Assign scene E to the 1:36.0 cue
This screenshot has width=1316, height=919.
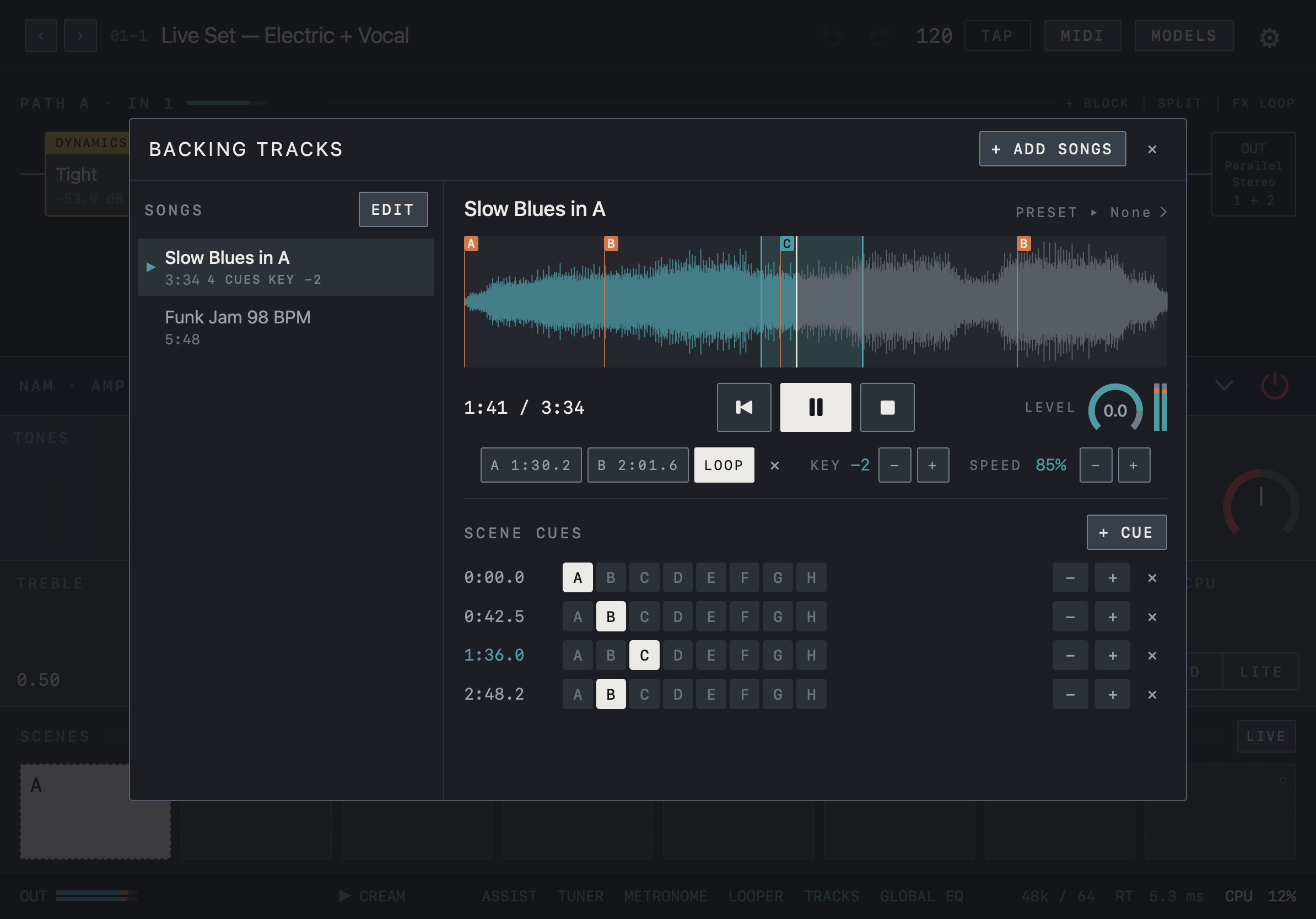point(711,656)
